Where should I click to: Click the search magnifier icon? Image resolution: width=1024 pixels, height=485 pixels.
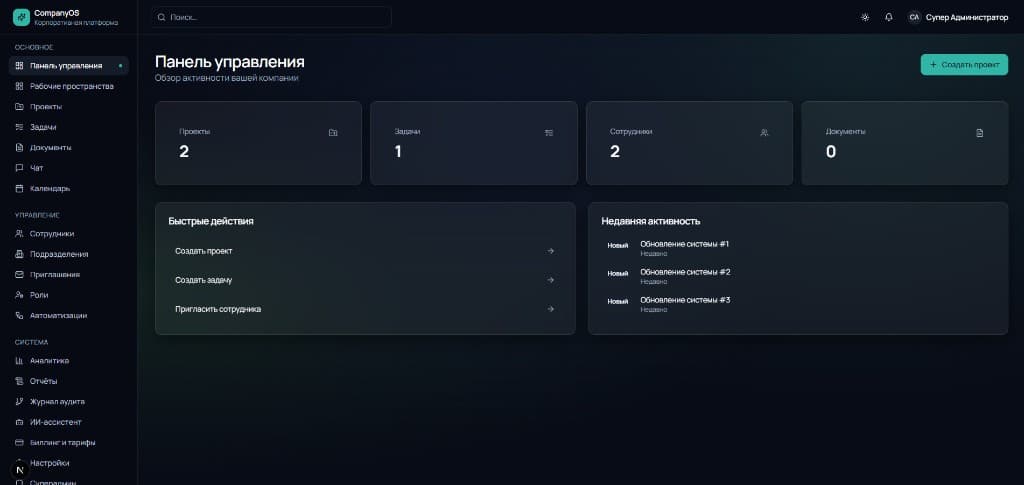[161, 18]
